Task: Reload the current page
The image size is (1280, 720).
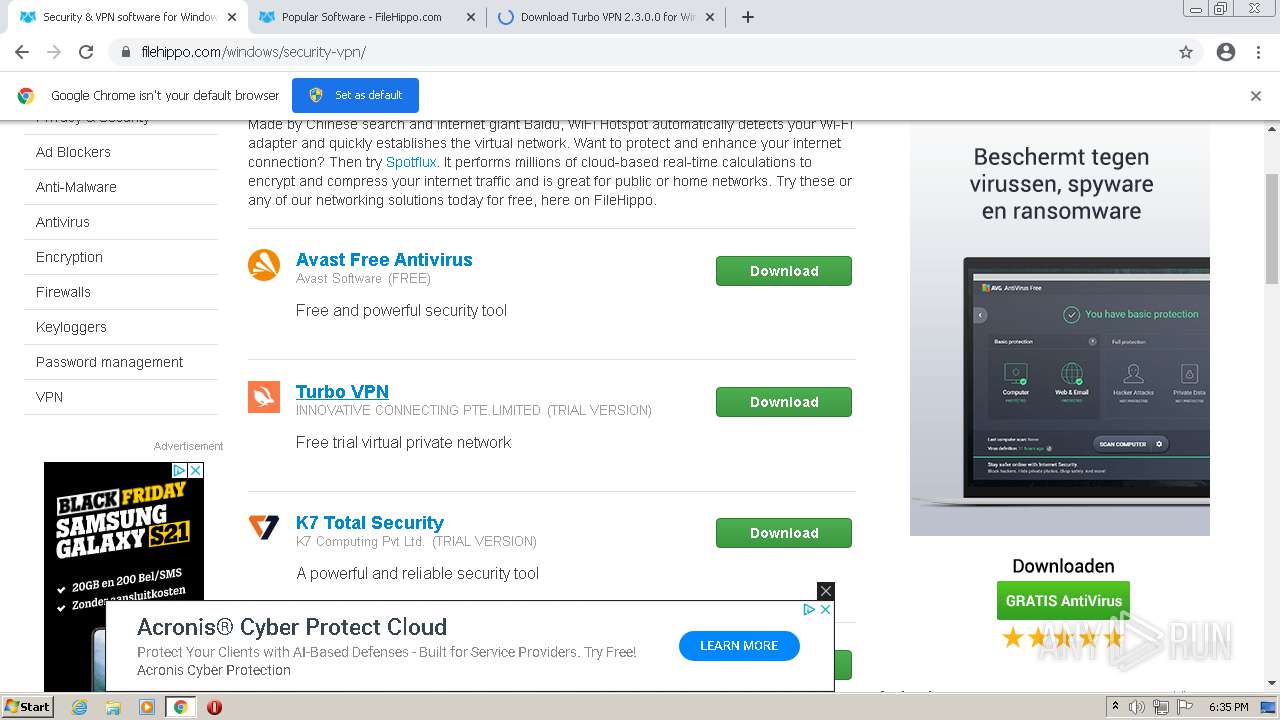Action: pyautogui.click(x=86, y=52)
